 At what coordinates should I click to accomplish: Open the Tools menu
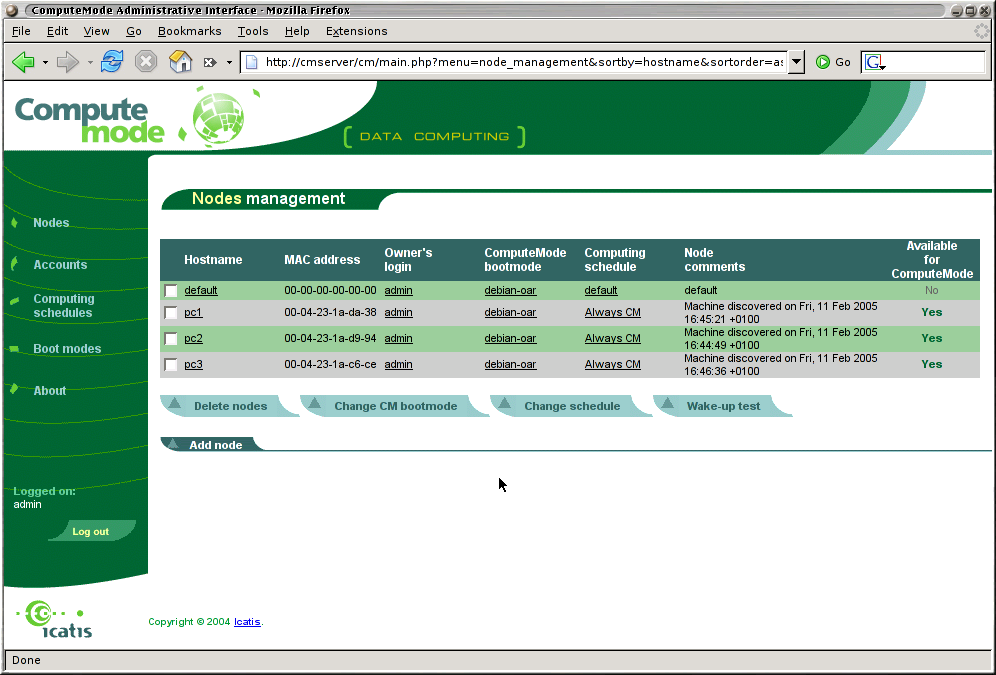point(253,31)
